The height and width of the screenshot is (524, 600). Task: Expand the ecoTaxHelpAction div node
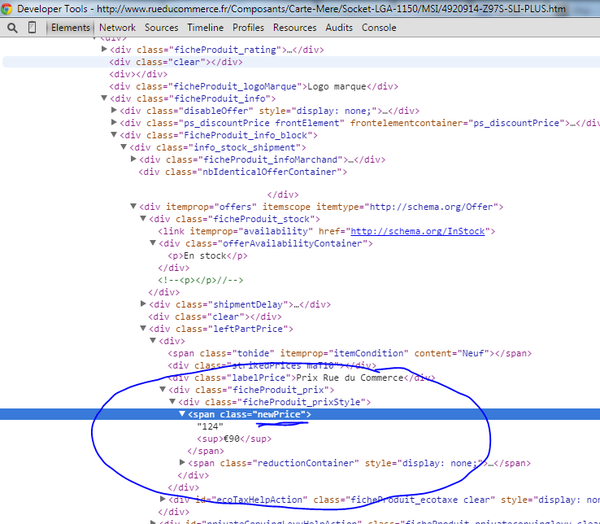(x=163, y=499)
